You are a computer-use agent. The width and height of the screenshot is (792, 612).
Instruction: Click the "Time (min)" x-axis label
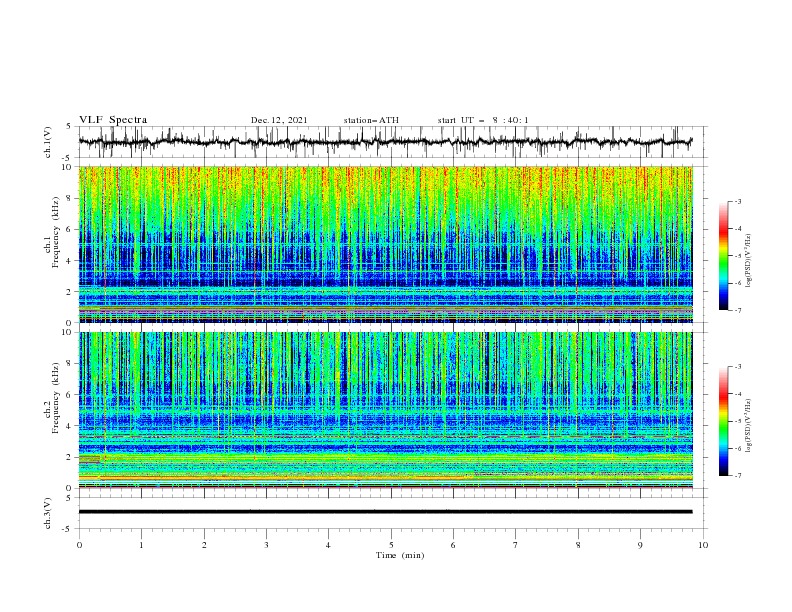point(400,555)
